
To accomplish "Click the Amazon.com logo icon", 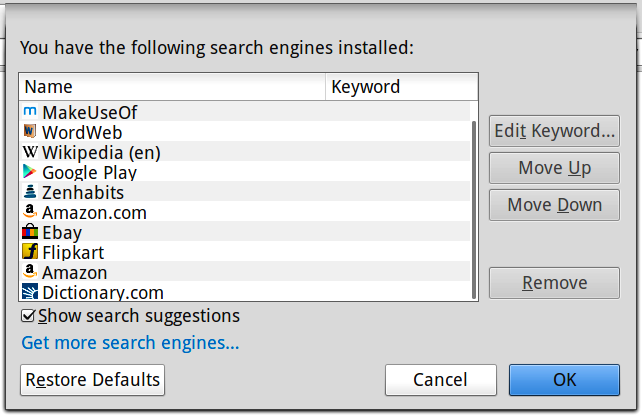I will [30, 212].
